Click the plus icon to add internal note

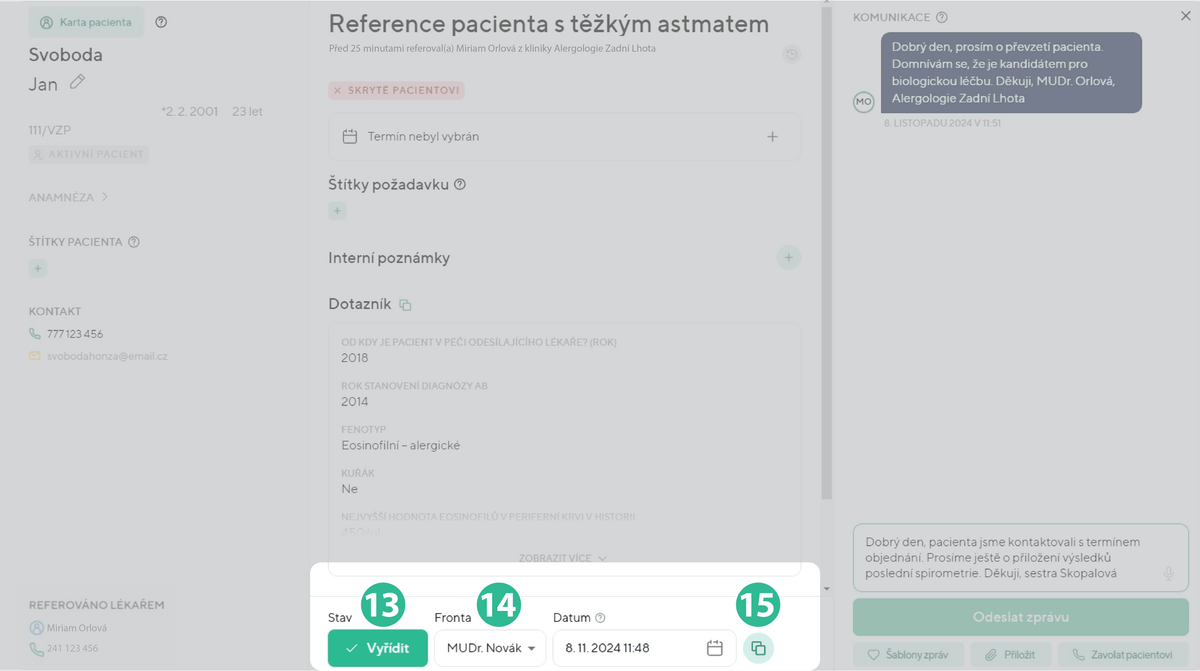click(788, 258)
